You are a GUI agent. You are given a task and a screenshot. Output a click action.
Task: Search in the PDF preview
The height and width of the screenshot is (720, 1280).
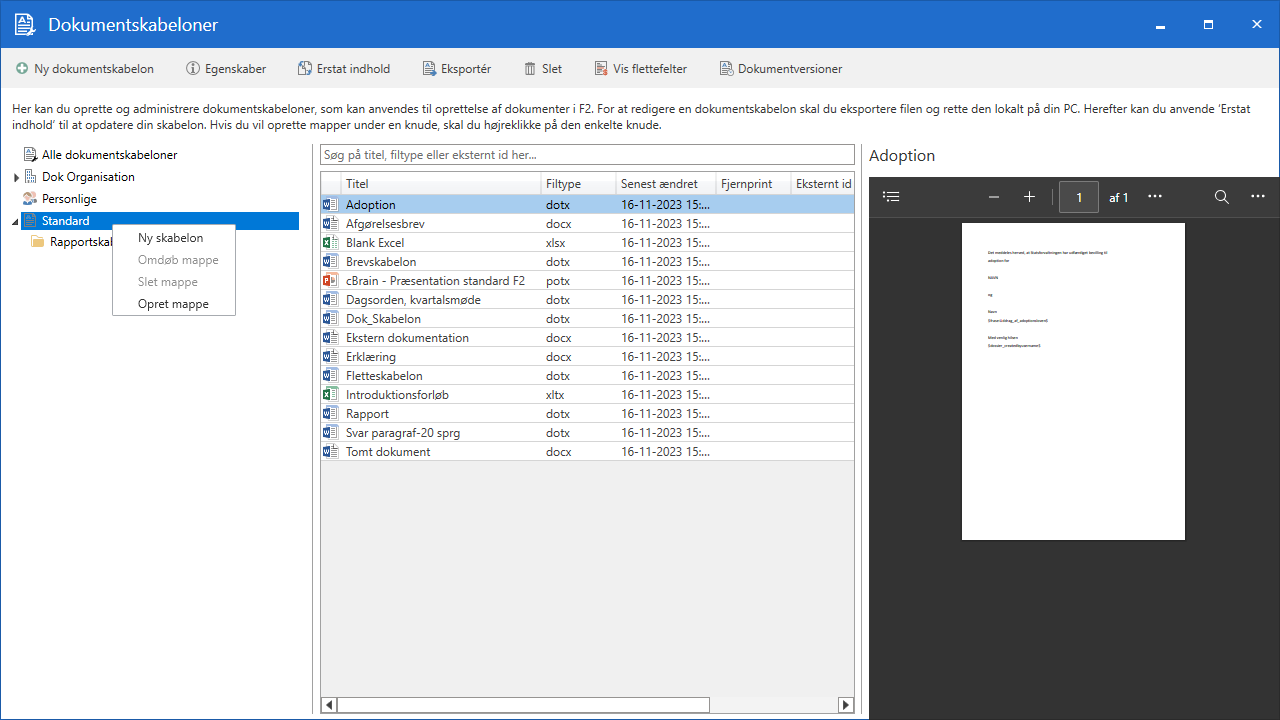click(1222, 197)
